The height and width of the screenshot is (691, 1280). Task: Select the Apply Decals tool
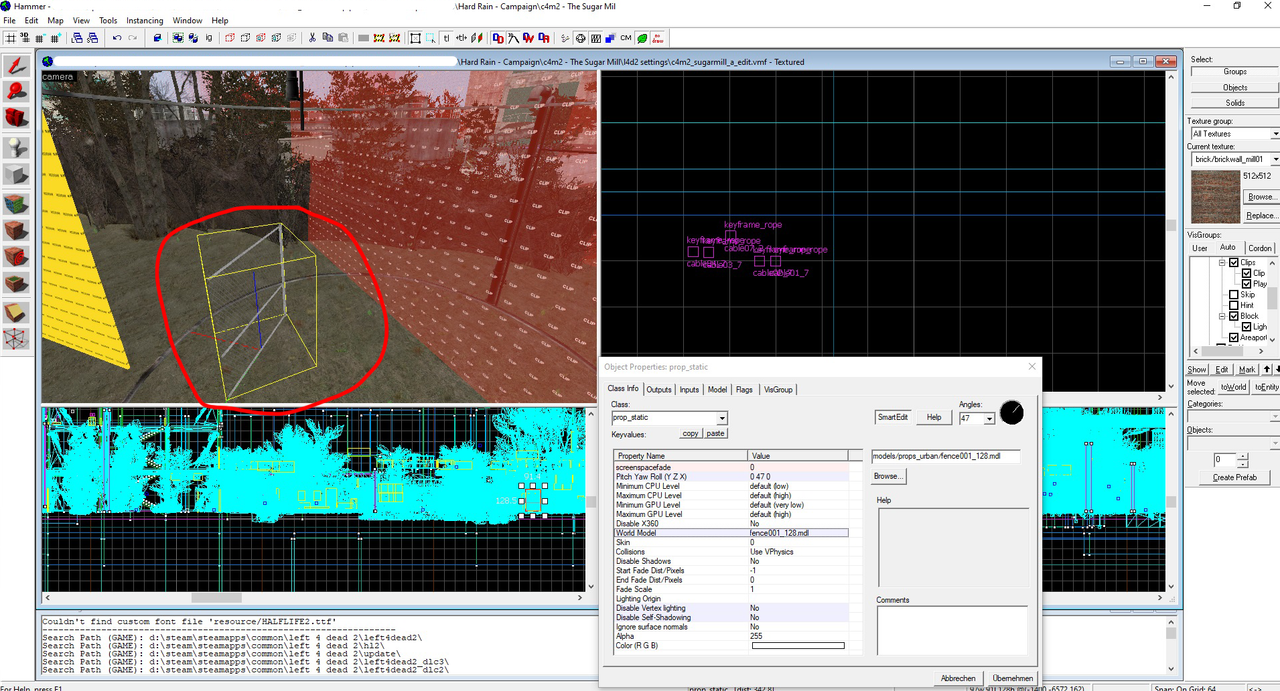[x=16, y=256]
